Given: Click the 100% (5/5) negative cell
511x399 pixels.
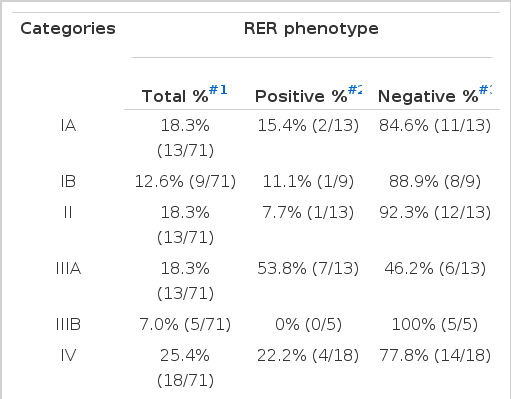Looking at the screenshot, I should [435, 324].
